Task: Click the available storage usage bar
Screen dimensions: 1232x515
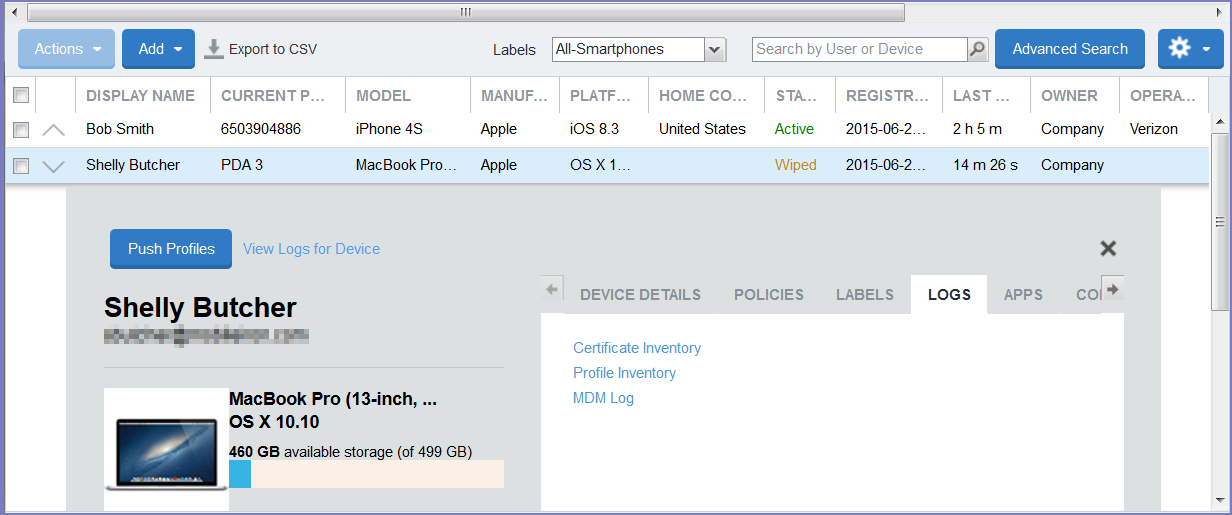Action: tap(366, 474)
